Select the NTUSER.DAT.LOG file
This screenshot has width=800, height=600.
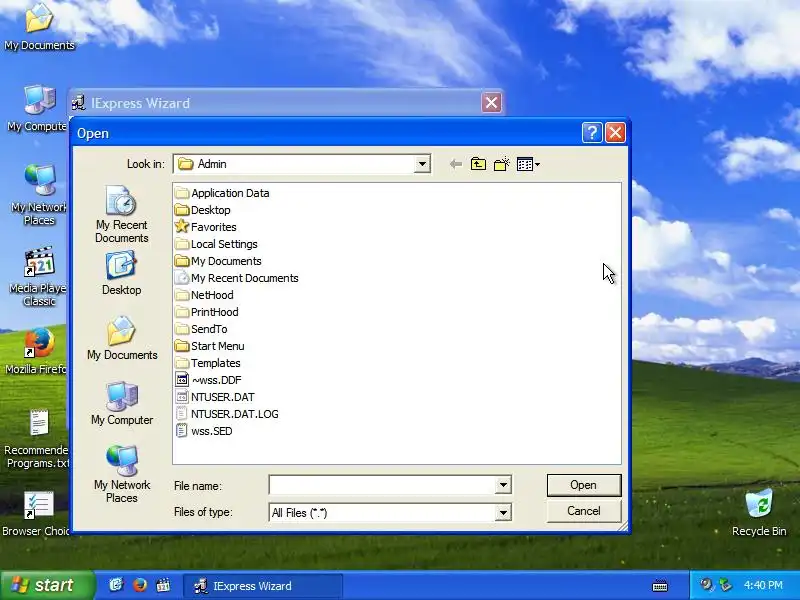click(x=227, y=414)
